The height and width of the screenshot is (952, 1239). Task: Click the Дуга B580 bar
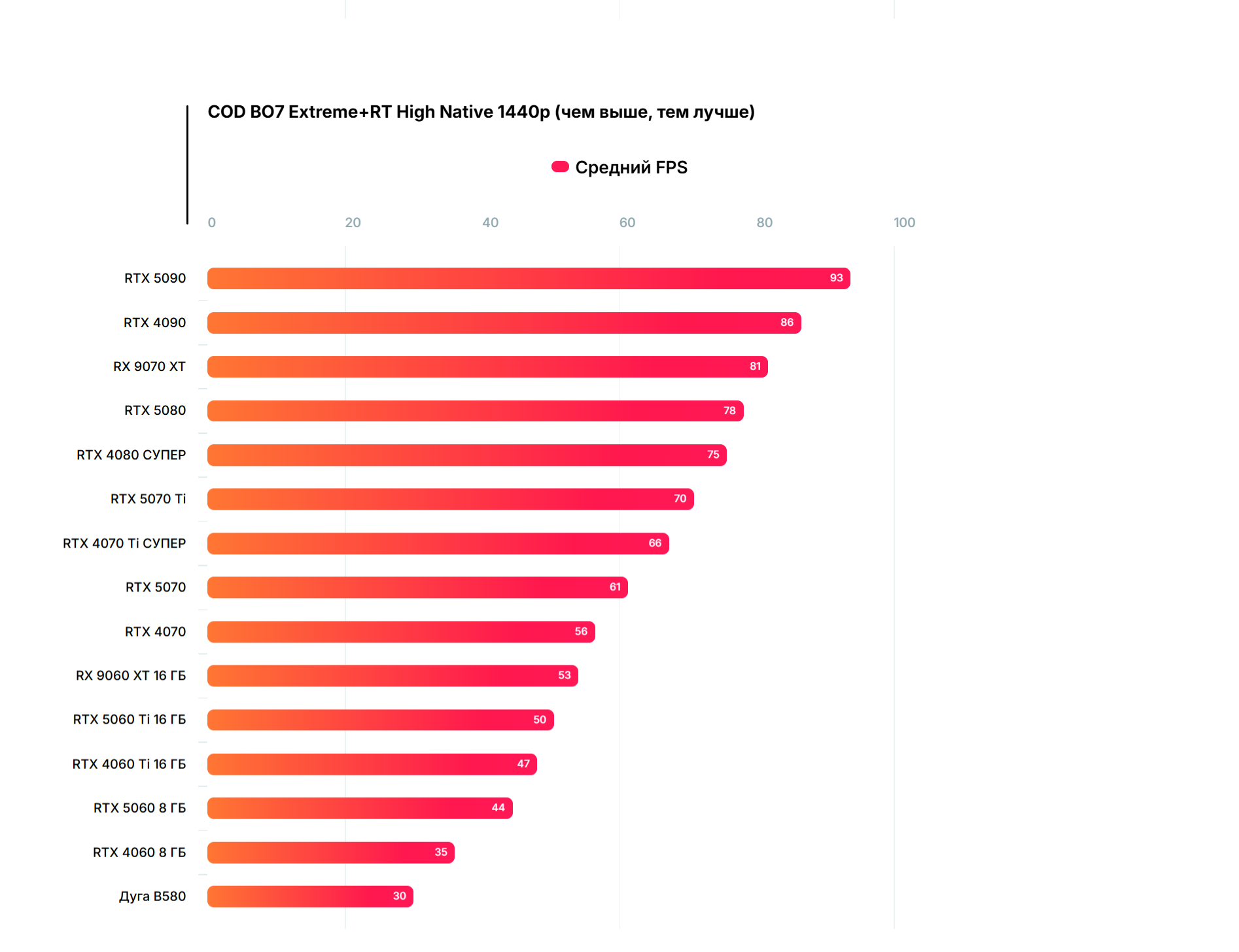point(310,896)
